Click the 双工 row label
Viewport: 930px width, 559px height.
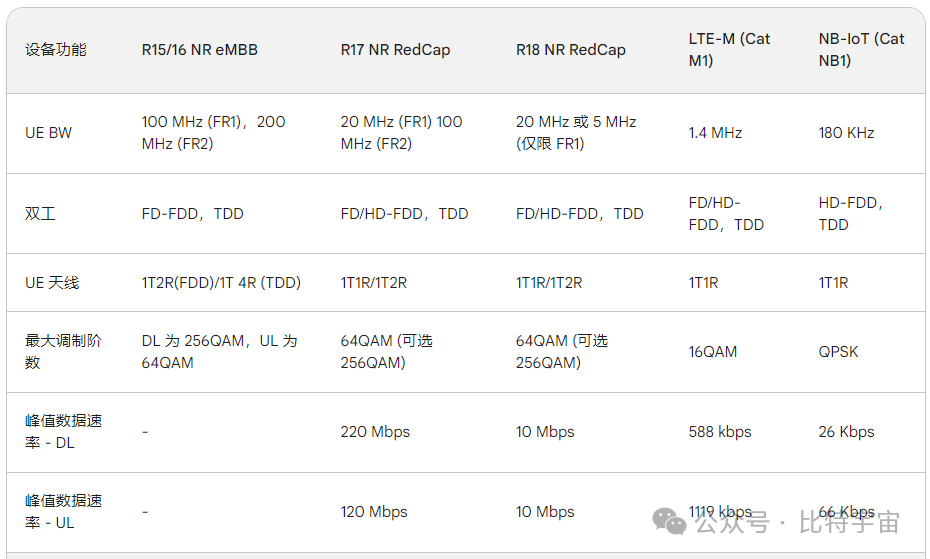[40, 214]
